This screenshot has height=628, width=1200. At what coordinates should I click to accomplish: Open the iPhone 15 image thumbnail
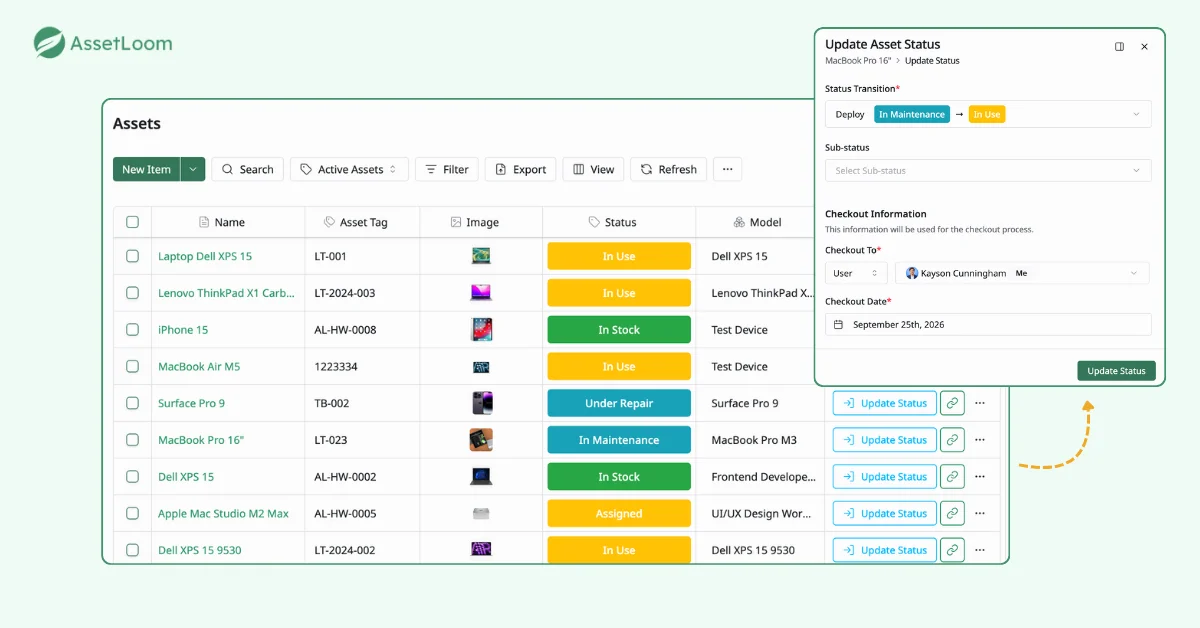pos(481,330)
